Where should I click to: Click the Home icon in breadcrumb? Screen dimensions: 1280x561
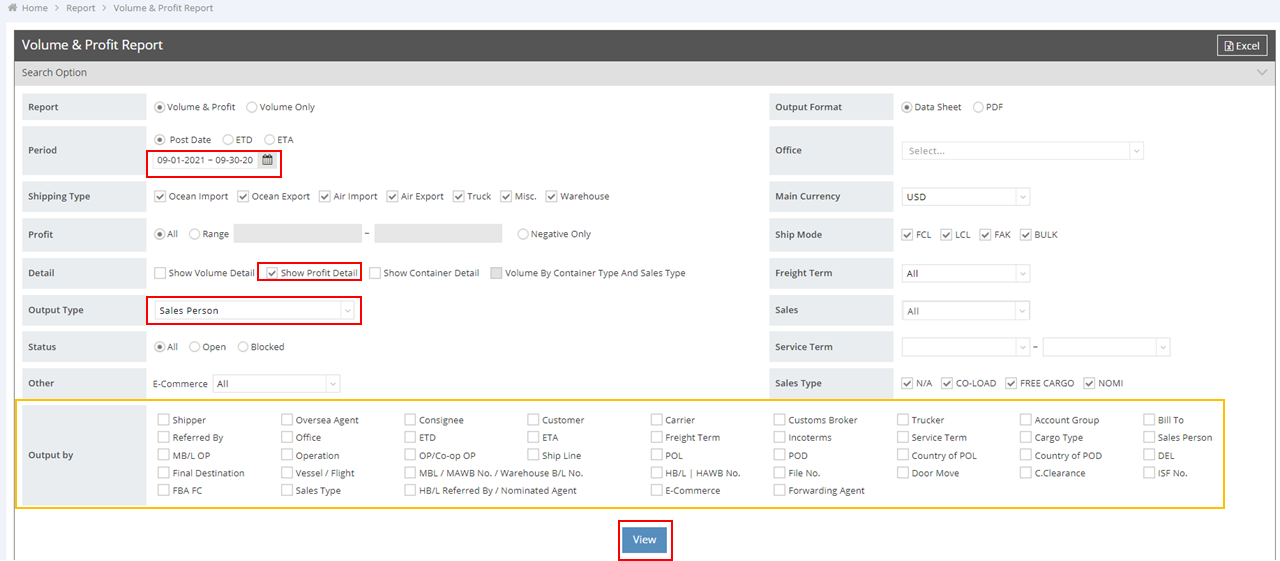[12, 8]
